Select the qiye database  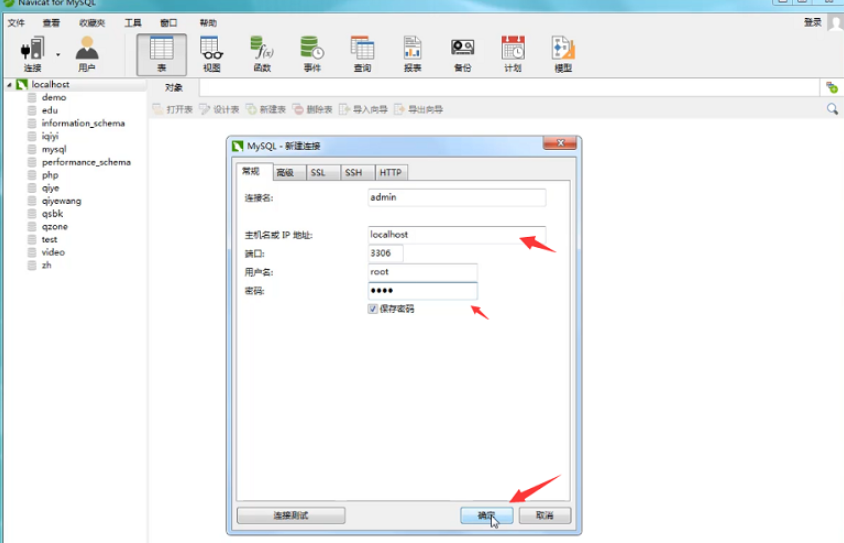click(x=50, y=188)
